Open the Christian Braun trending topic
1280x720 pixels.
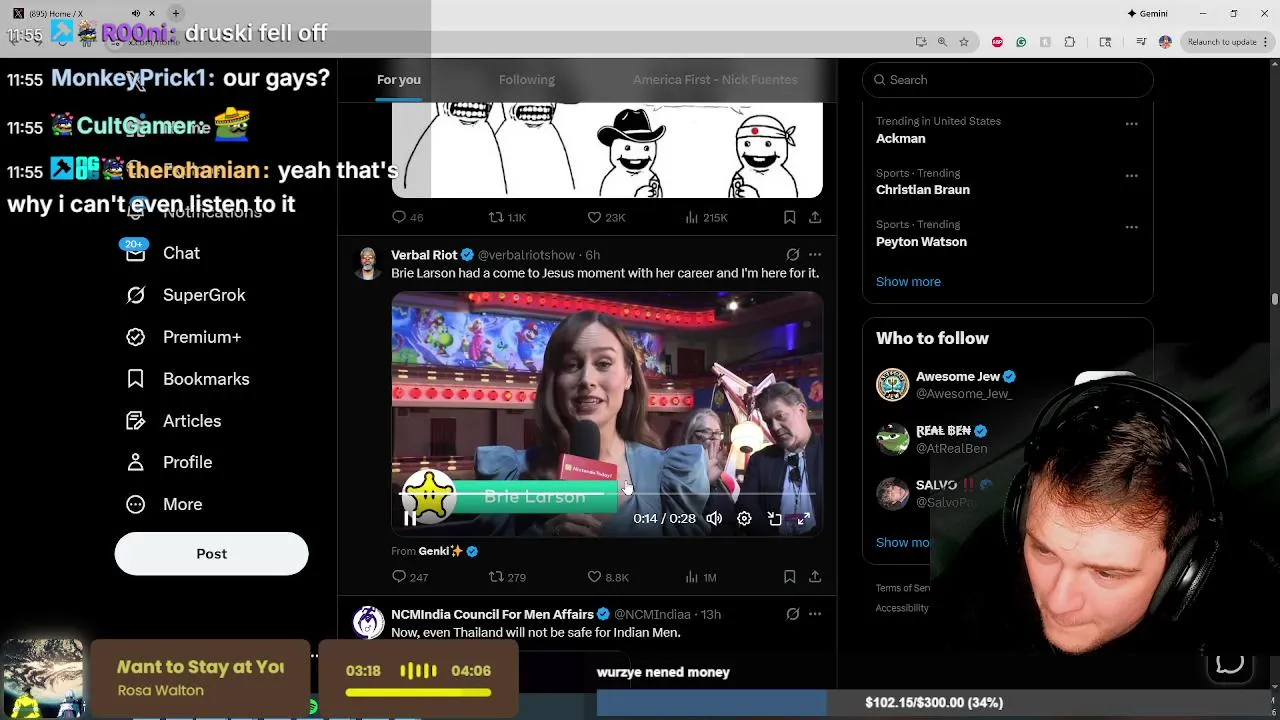coord(922,190)
